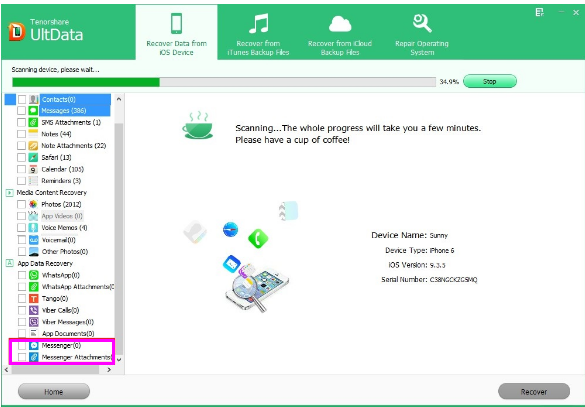Click the Home button
Image resolution: width=585 pixels, height=407 pixels.
(x=54, y=392)
